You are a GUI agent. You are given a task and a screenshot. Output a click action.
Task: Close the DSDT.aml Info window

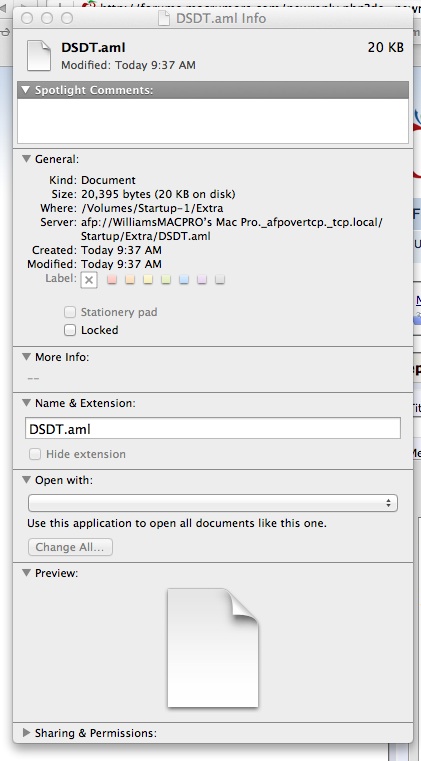[28, 18]
